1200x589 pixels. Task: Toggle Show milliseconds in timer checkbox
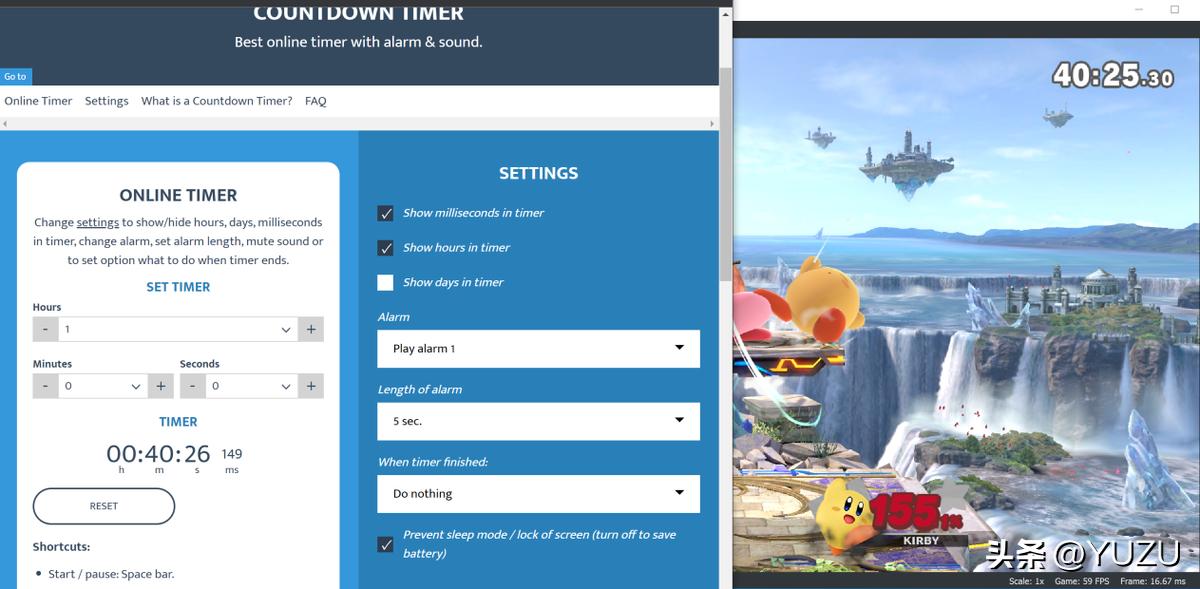385,213
